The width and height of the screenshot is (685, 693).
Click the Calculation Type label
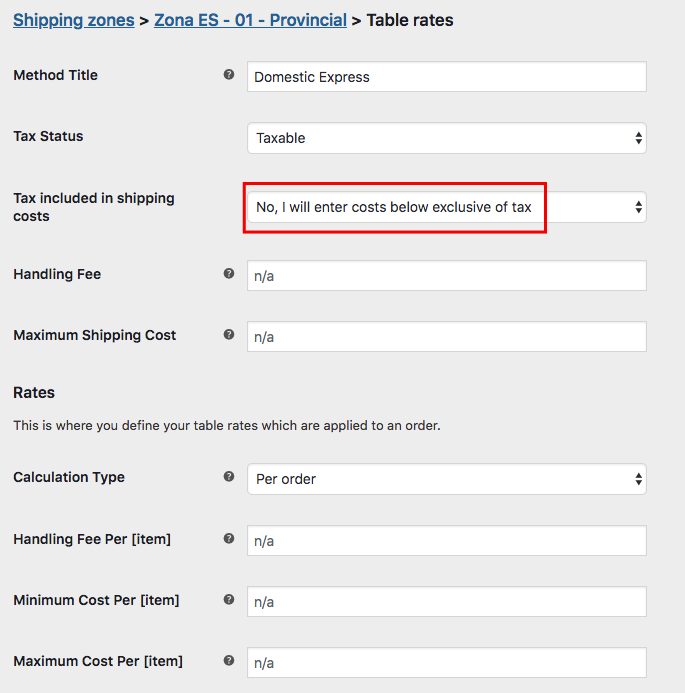[69, 477]
